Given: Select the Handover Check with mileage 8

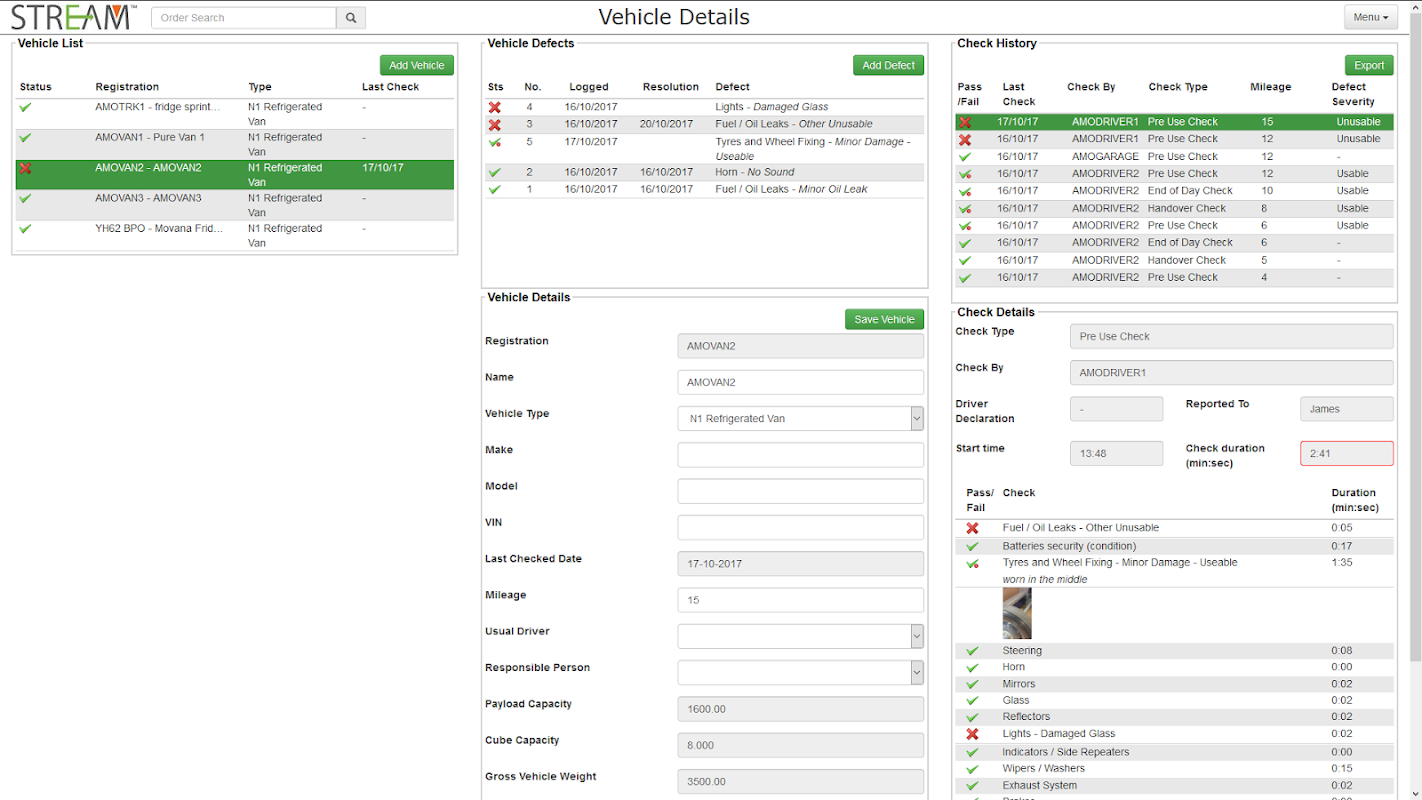Looking at the screenshot, I should click(x=1174, y=209).
